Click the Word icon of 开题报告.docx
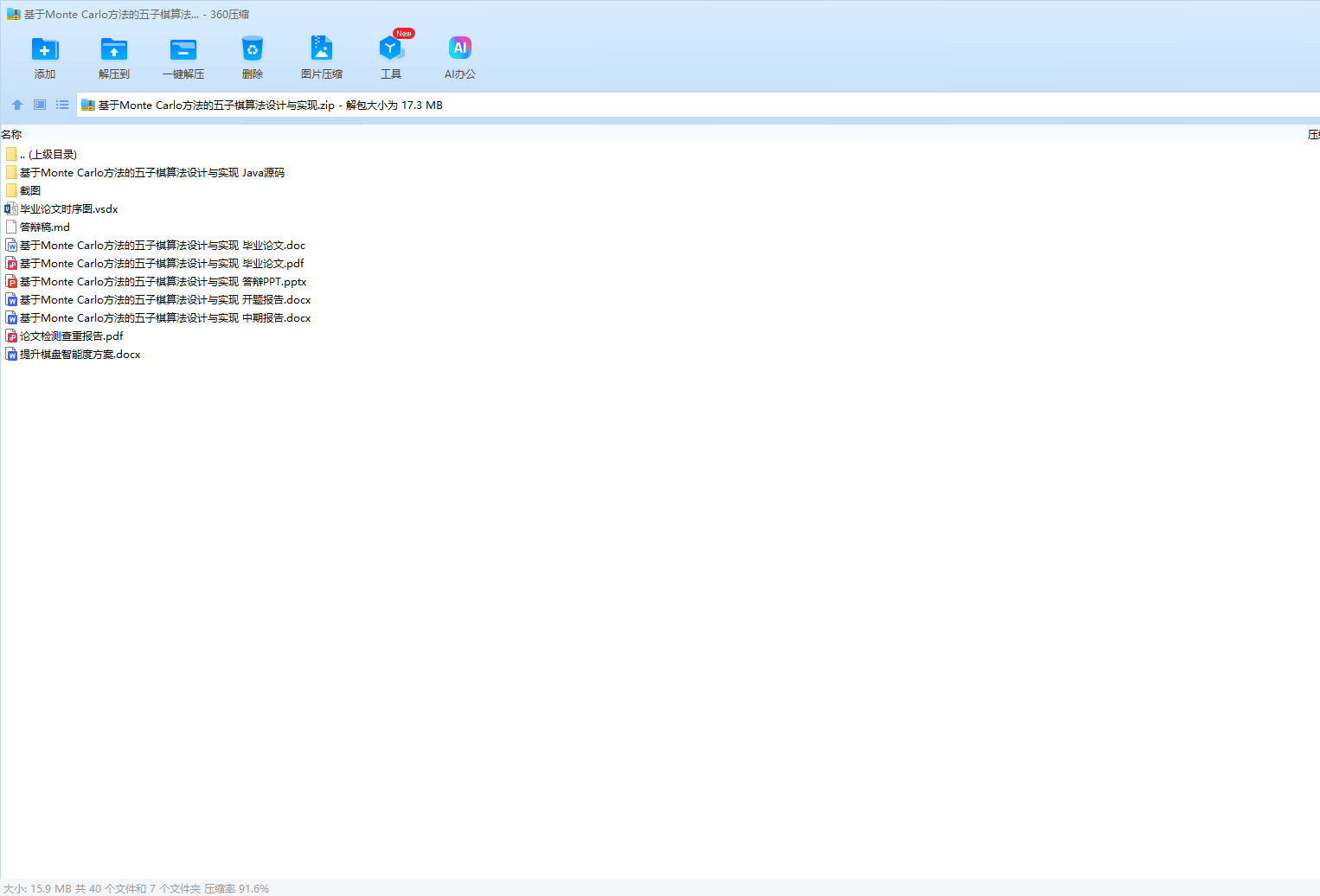The image size is (1320, 896). 11,300
